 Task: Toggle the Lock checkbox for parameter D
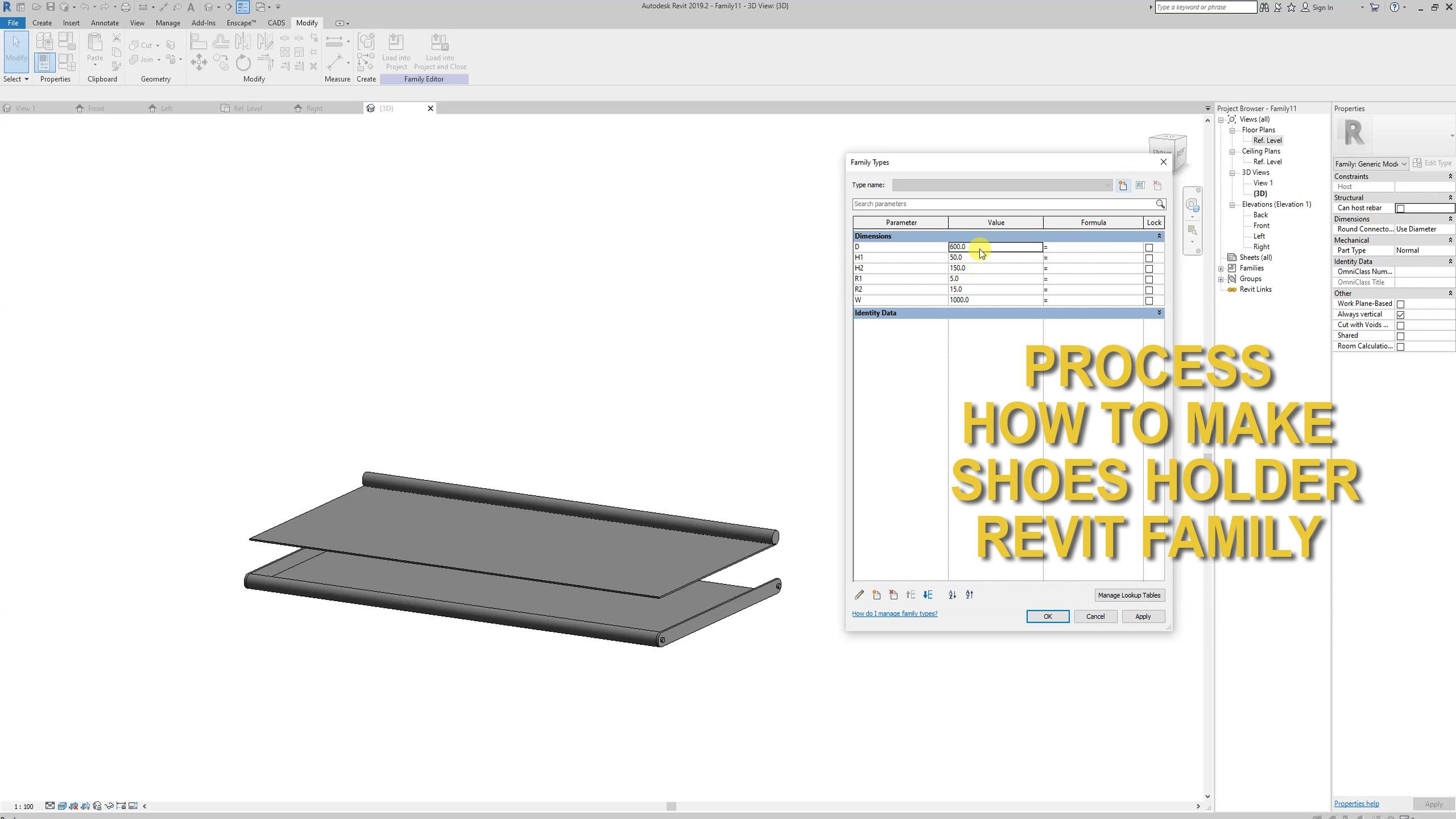(1149, 247)
